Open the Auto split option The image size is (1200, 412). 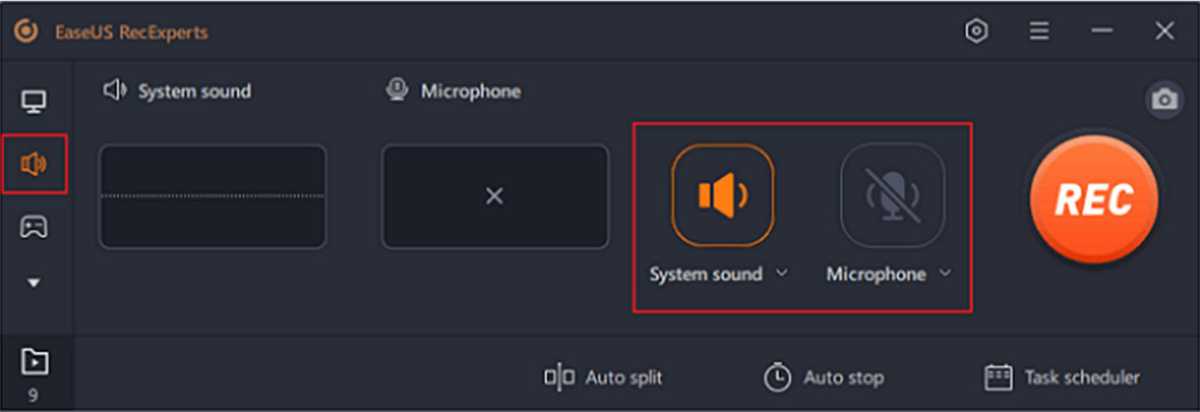pyautogui.click(x=603, y=377)
